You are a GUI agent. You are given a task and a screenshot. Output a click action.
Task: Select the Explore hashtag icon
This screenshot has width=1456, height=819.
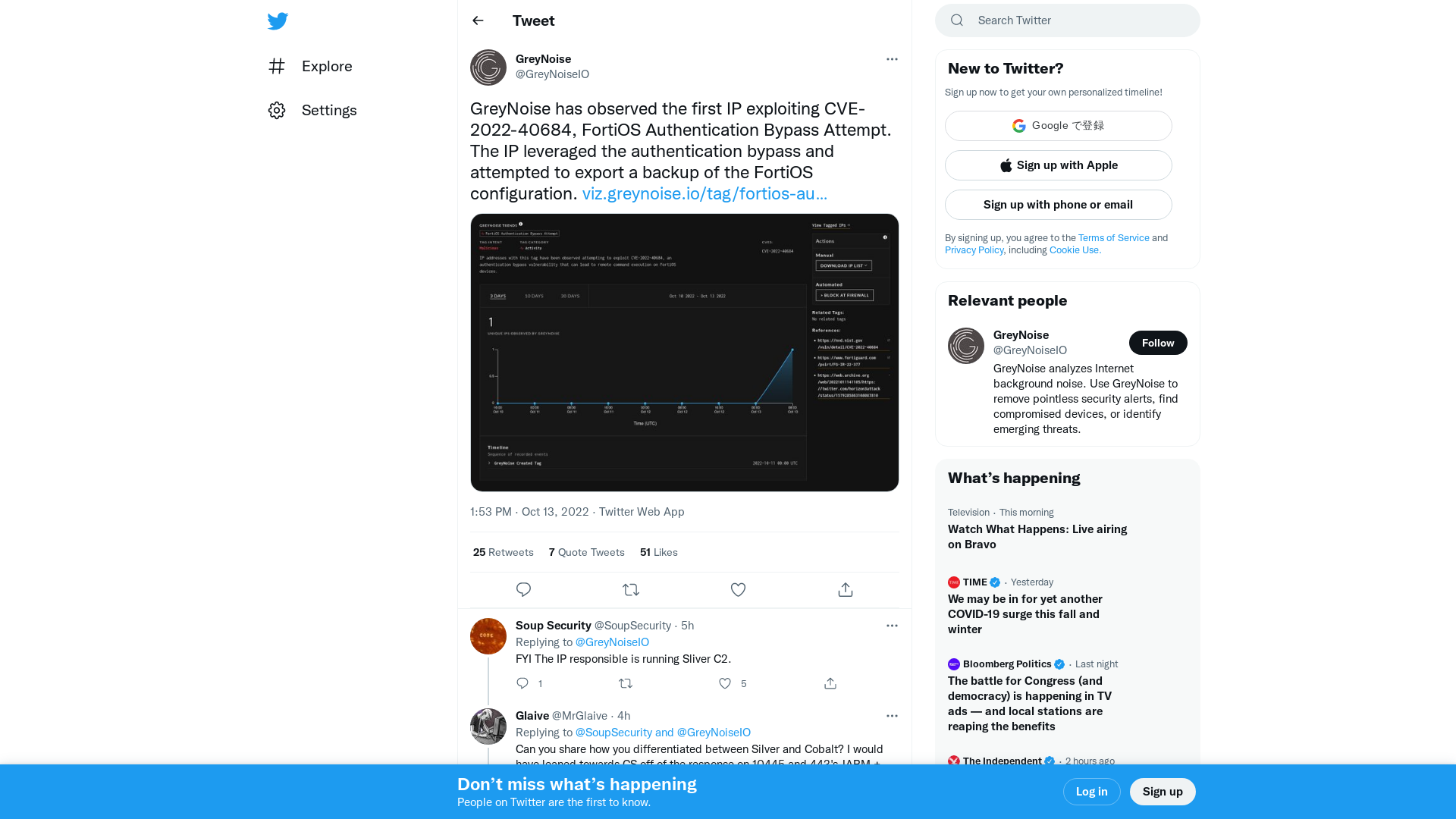(x=277, y=66)
